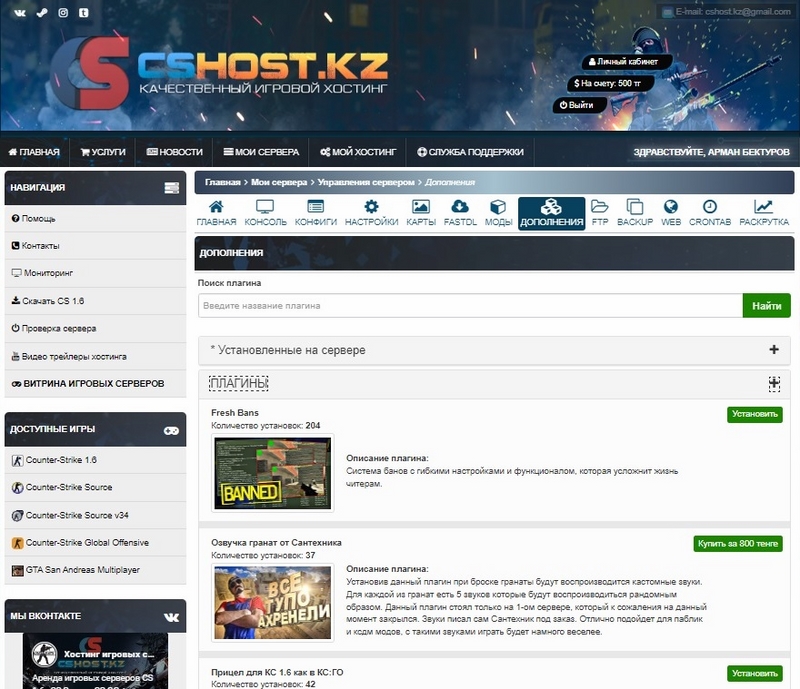Click the GTA San Andreas Multiplayer icon
800x689 pixels.
(x=17, y=570)
